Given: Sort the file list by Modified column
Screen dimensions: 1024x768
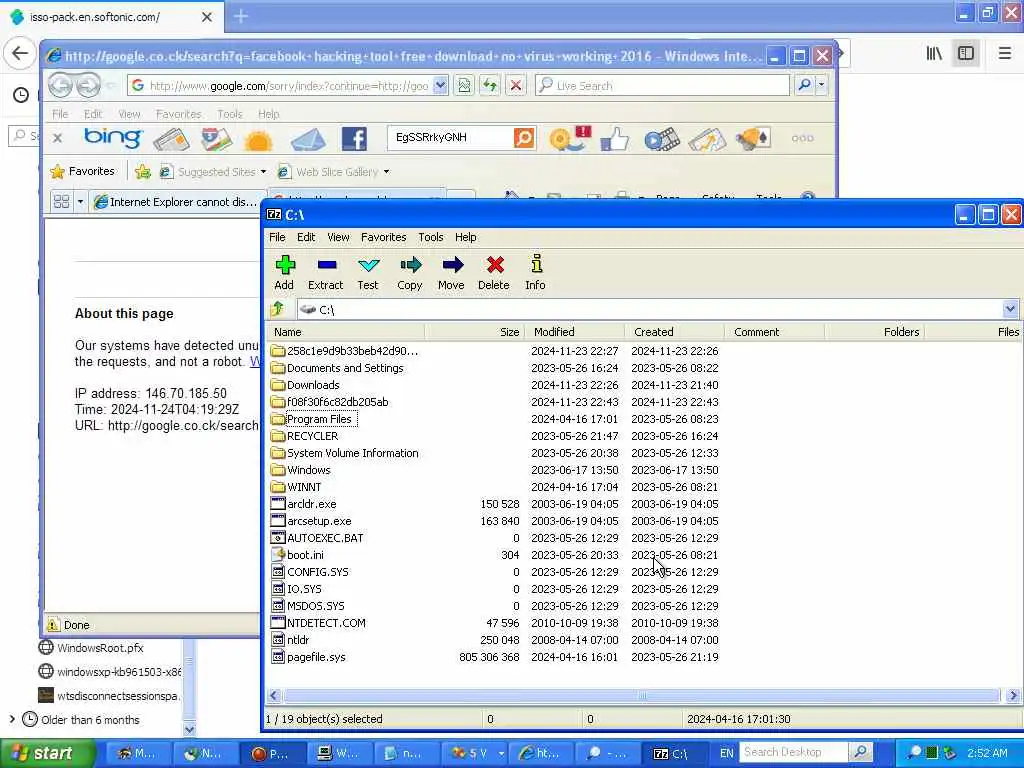Looking at the screenshot, I should click(x=575, y=332).
